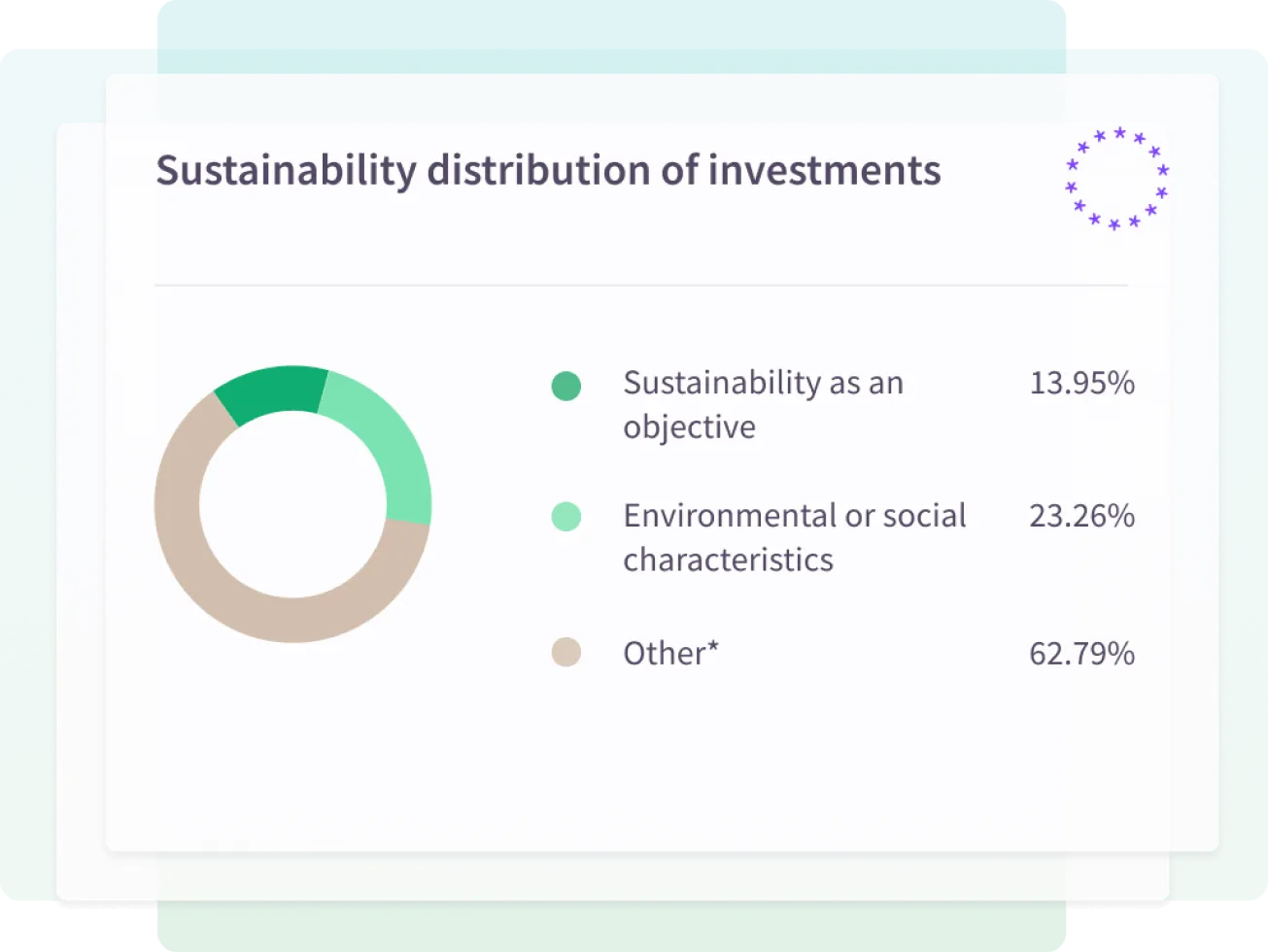Click the word 'characteristics' in legend

728,561
